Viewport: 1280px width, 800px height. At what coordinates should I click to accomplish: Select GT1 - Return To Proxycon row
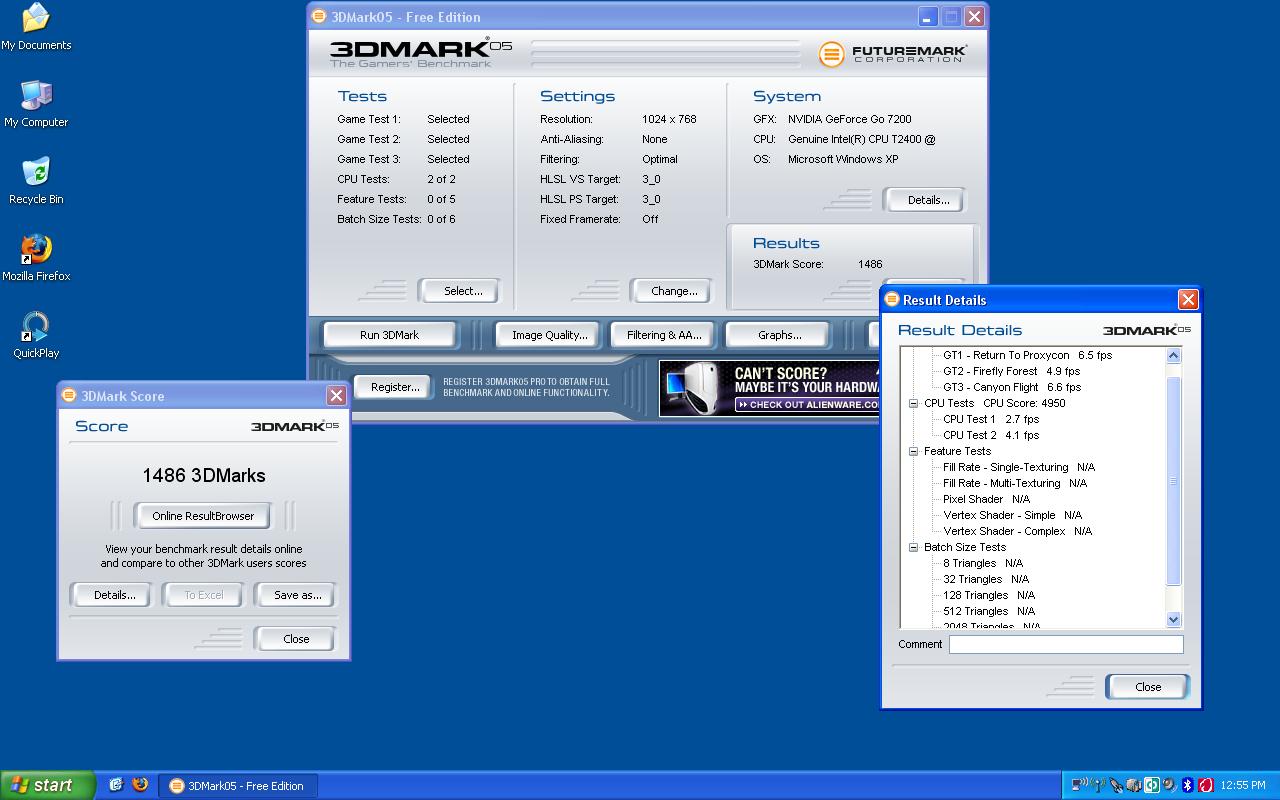(x=1027, y=355)
